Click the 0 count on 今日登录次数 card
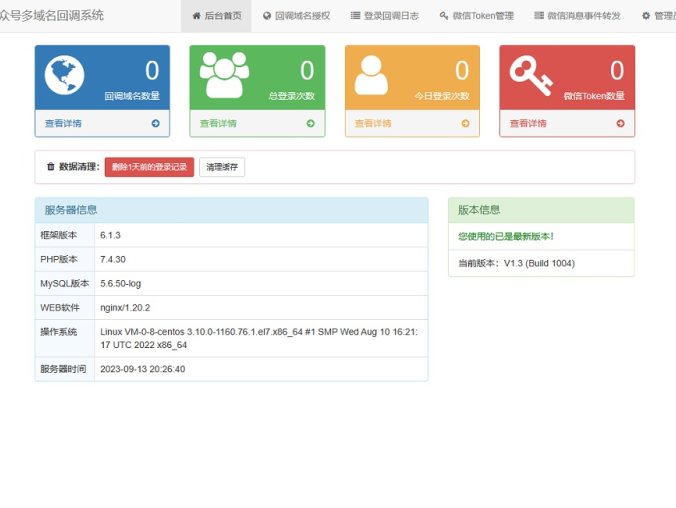Screen dimensions: 676x508 click(x=462, y=71)
